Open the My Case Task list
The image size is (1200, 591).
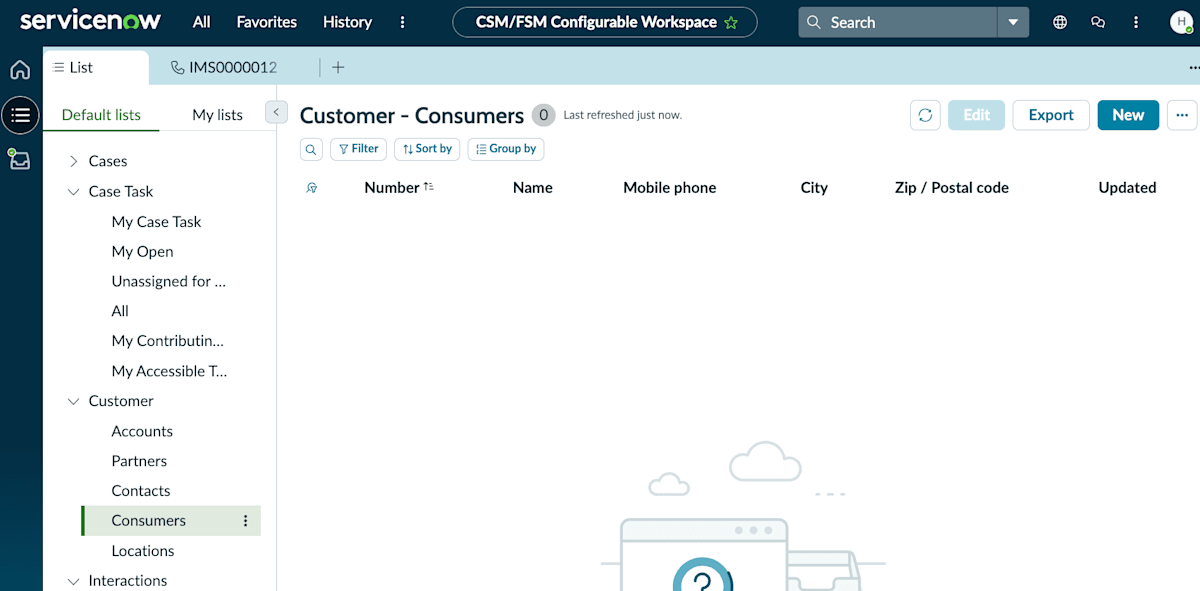click(156, 222)
